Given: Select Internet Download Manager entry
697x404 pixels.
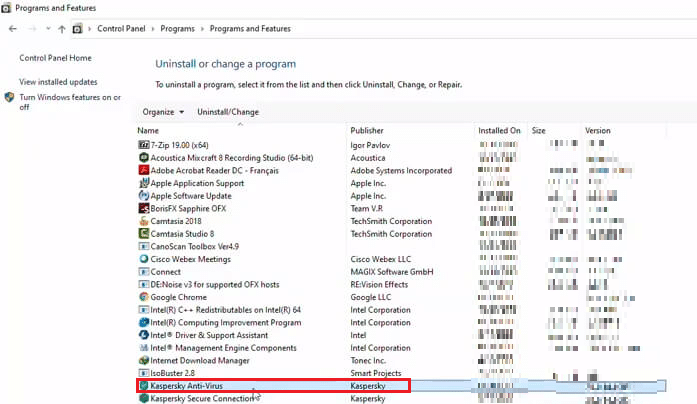Looking at the screenshot, I should [200, 360].
